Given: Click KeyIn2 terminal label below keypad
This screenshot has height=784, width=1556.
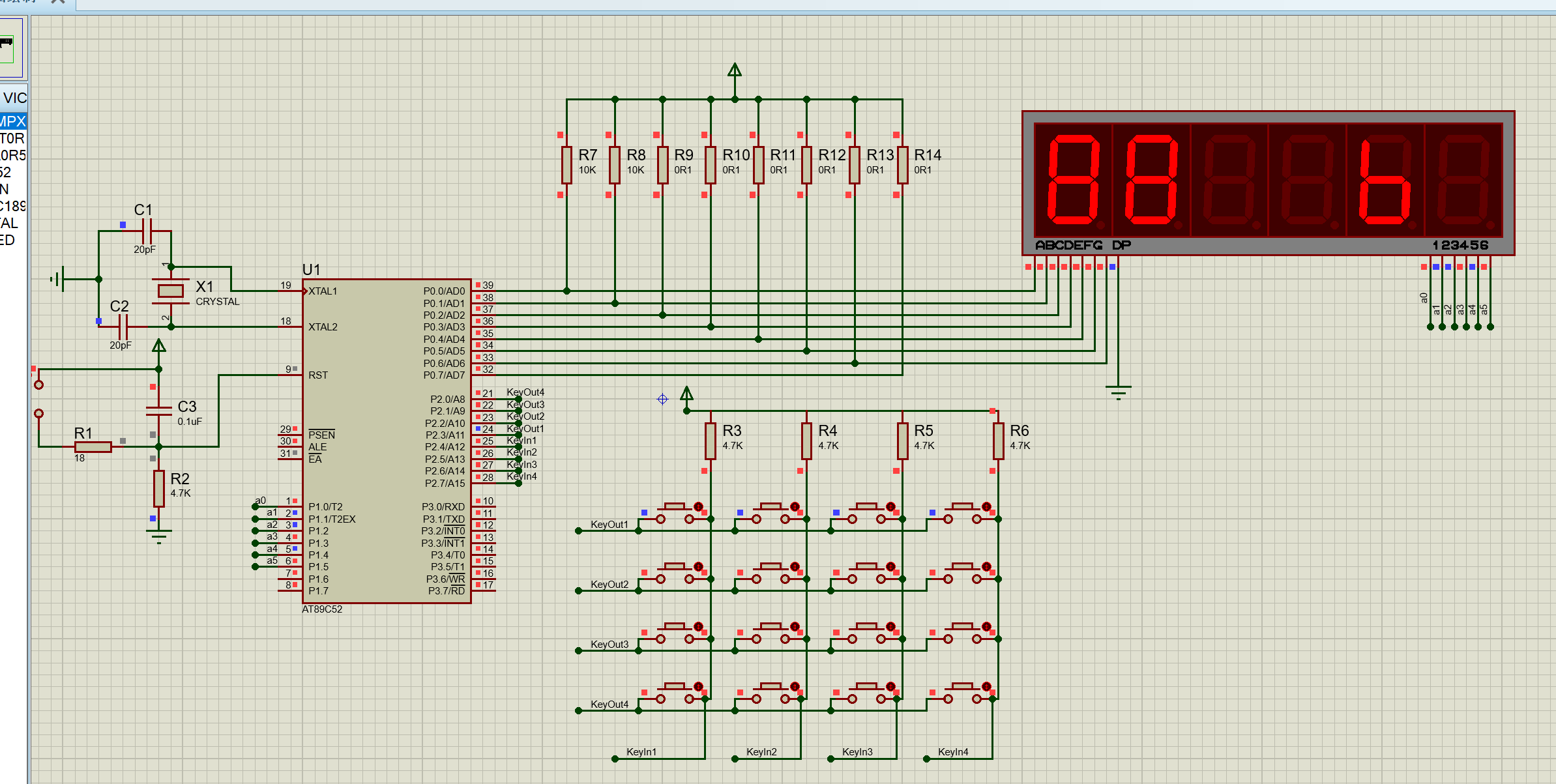Looking at the screenshot, I should (761, 752).
